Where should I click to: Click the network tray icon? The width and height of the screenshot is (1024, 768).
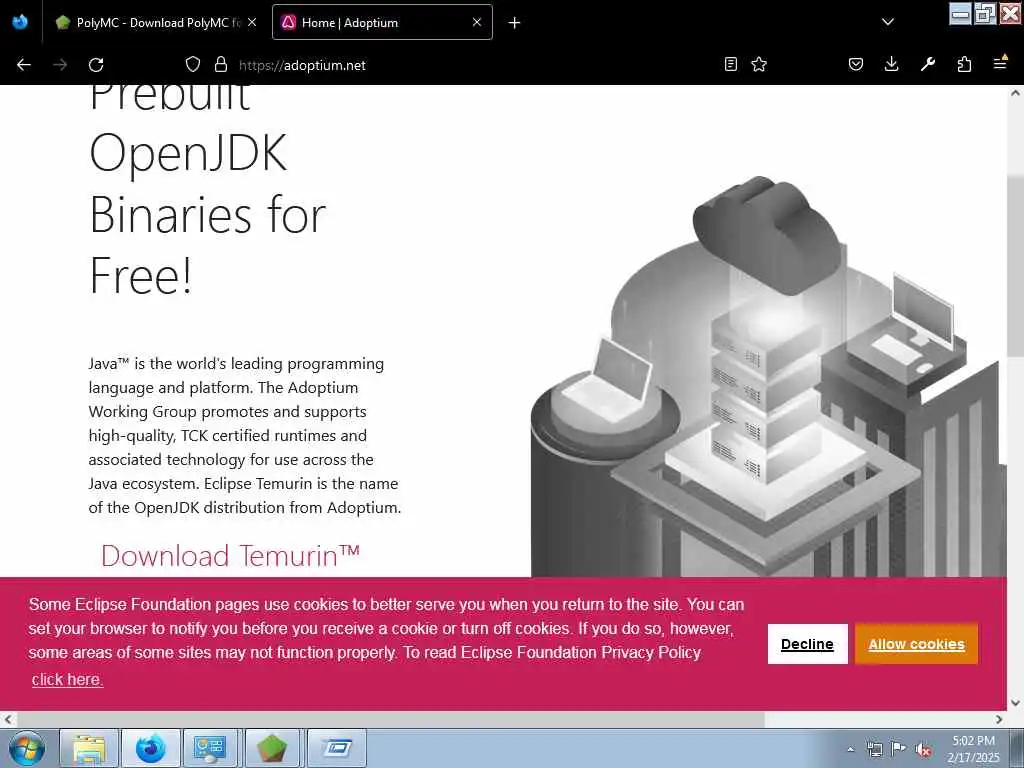pyautogui.click(x=874, y=750)
